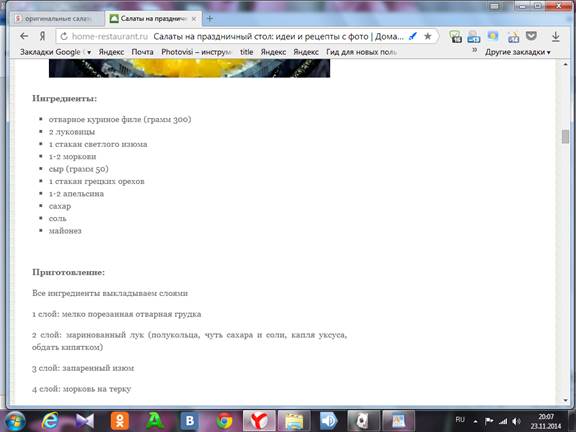The width and height of the screenshot is (576, 432).
Task: Click the 'Ингредиенты:' heading
Action: [x=65, y=98]
